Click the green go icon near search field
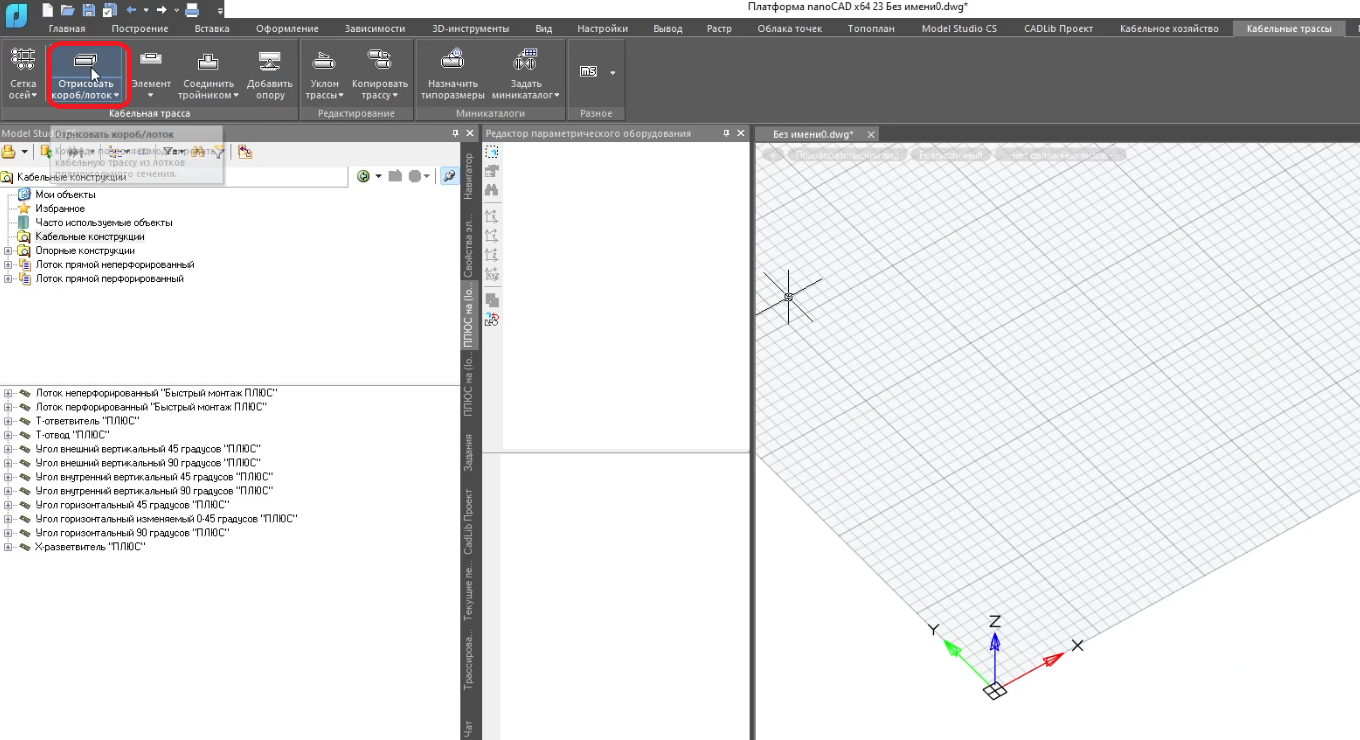 point(364,176)
